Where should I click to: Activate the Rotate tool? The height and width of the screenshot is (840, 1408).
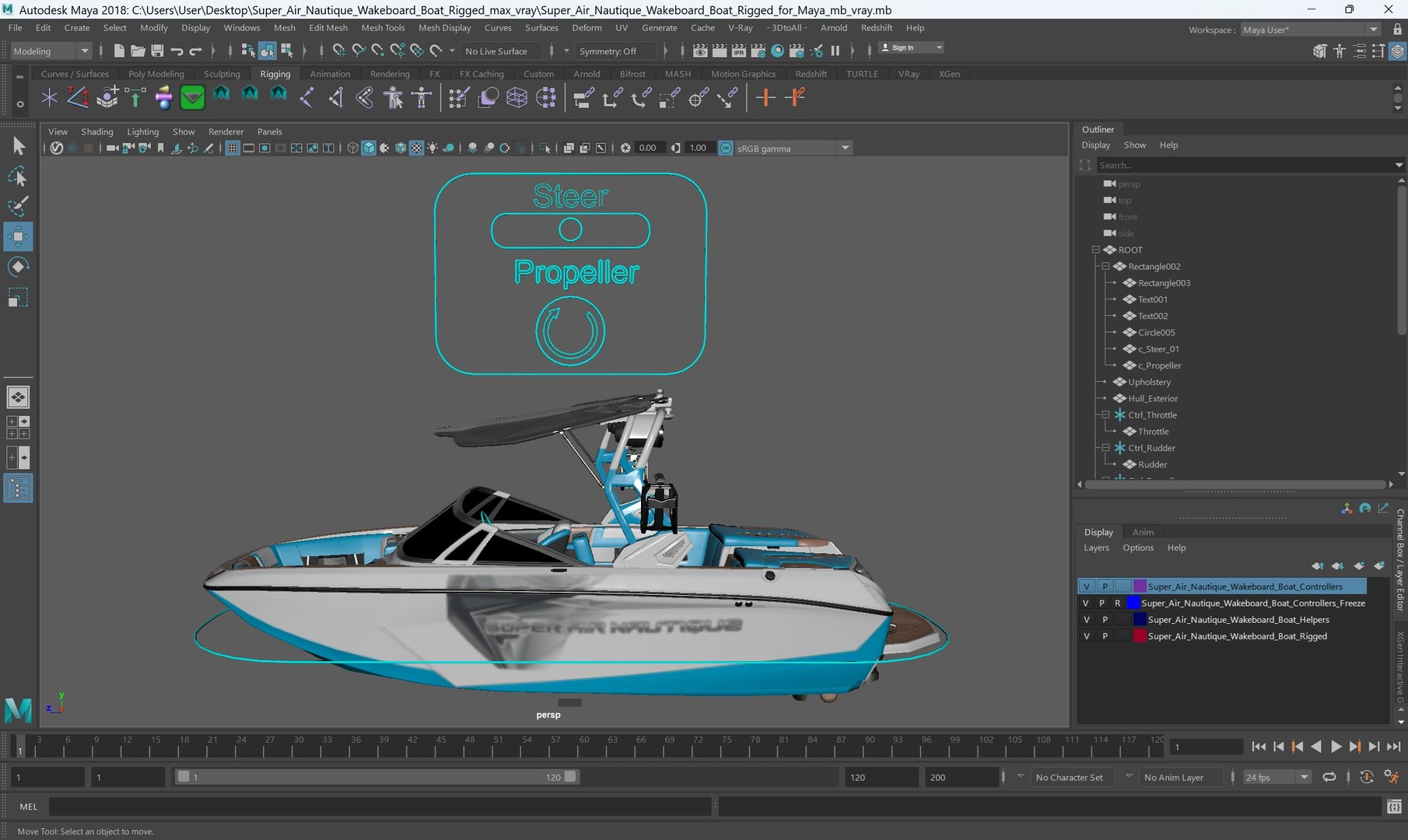point(18,267)
